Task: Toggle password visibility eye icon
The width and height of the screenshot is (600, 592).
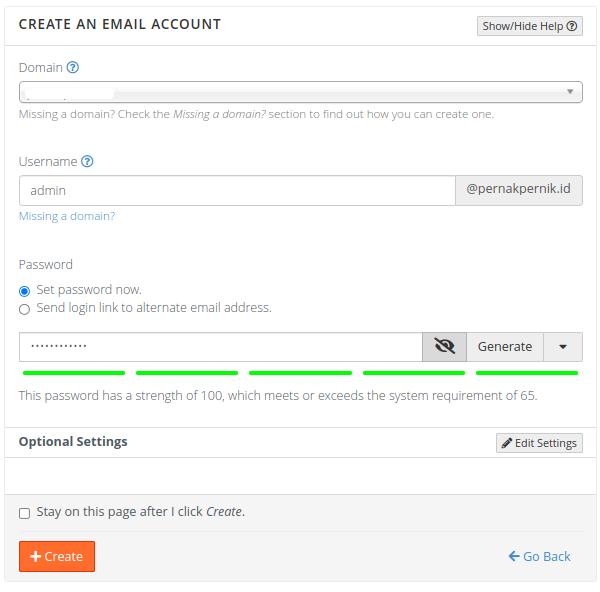Action: [445, 347]
